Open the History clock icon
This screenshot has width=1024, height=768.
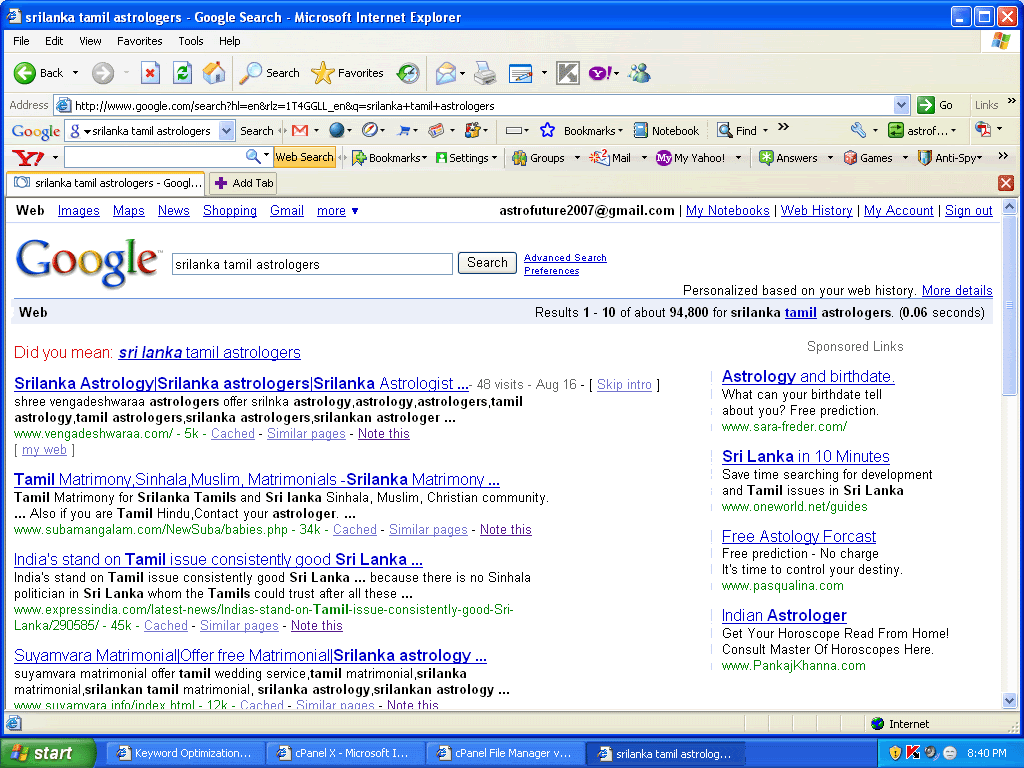tap(408, 72)
